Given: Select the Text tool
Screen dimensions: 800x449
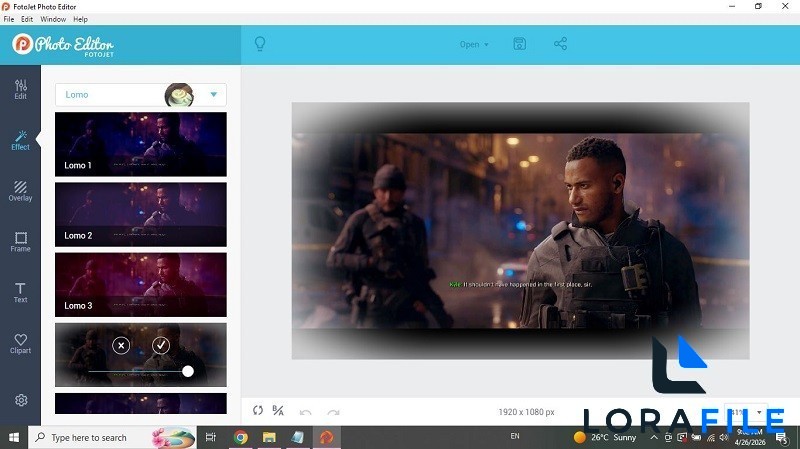Looking at the screenshot, I should click(20, 293).
